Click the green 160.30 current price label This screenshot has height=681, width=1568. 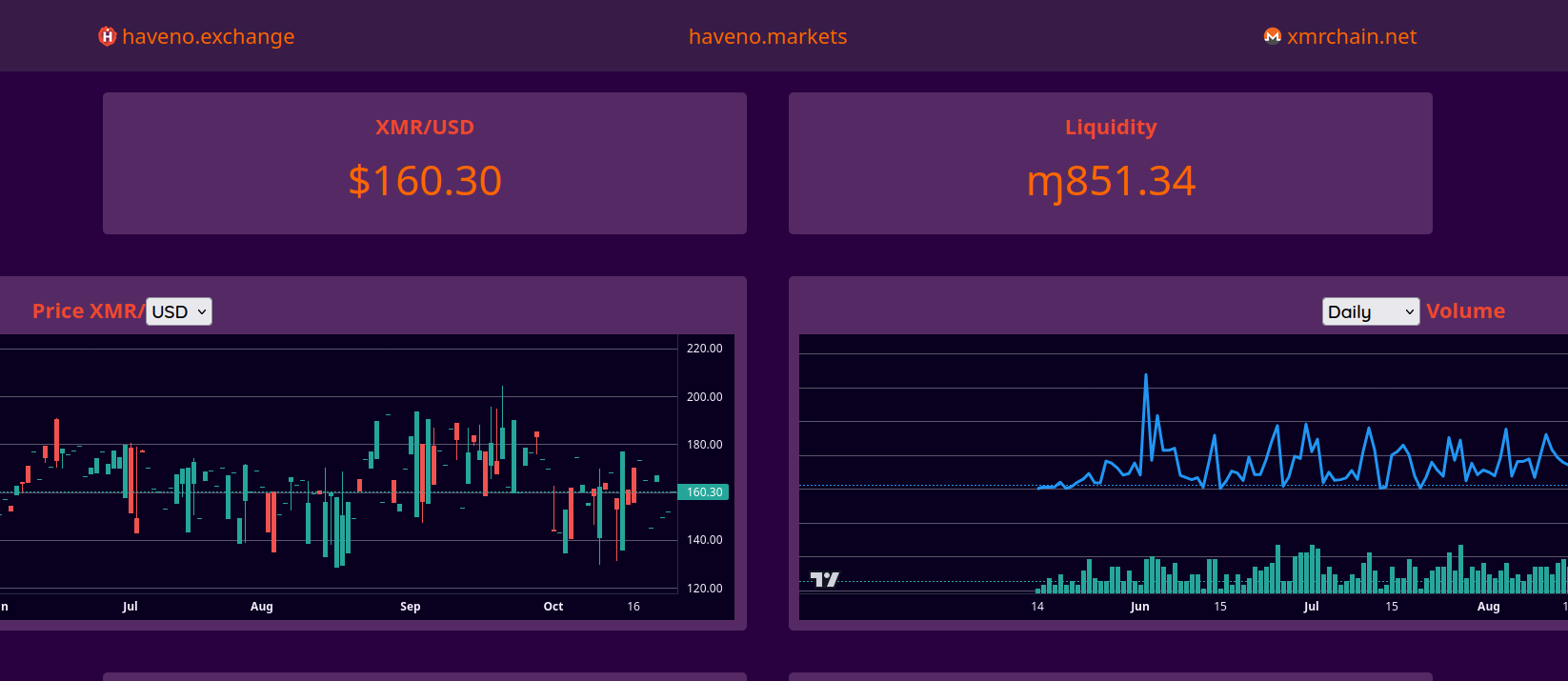point(704,492)
